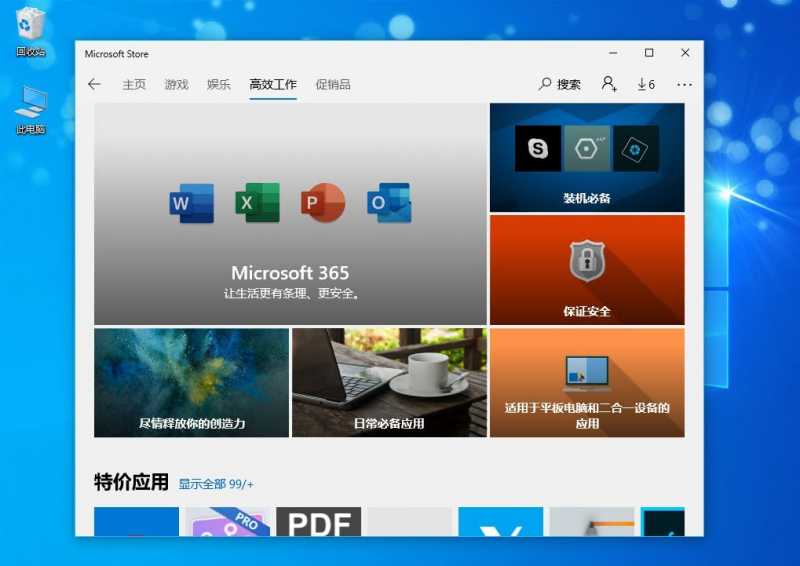Open the account sign-in icon
The height and width of the screenshot is (566, 800).
click(609, 84)
